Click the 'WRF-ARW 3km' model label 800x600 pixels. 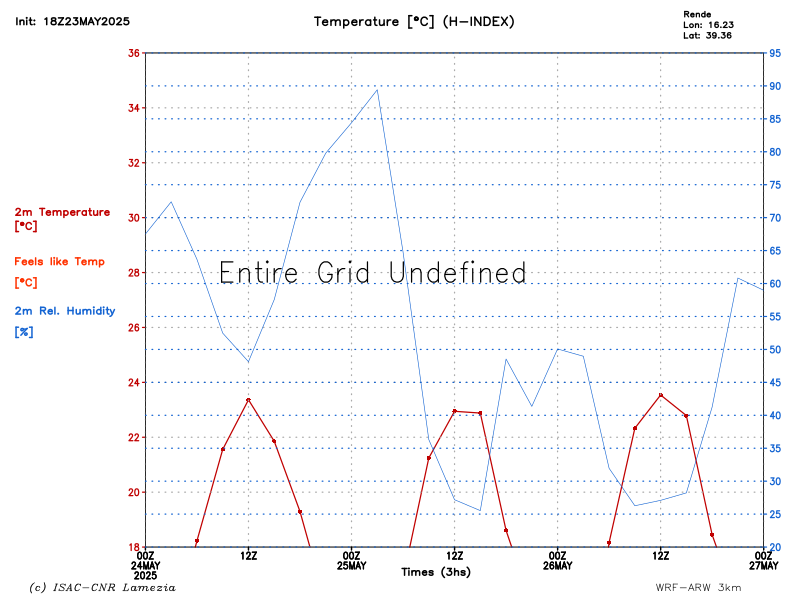point(698,588)
